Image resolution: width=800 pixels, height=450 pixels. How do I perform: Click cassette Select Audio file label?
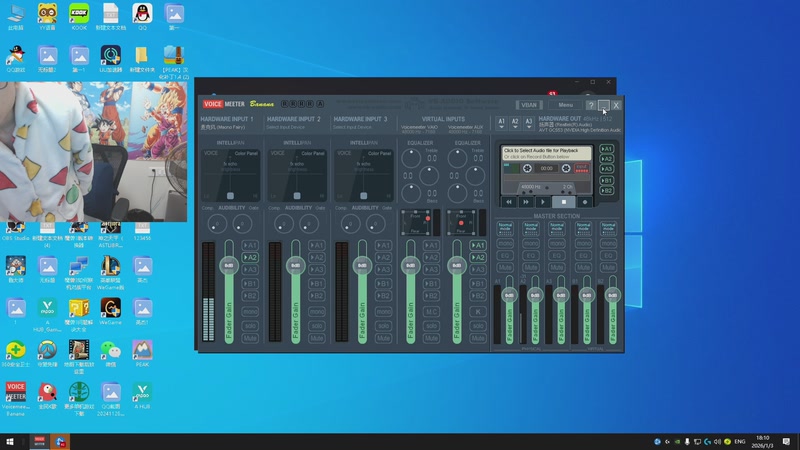click(541, 151)
